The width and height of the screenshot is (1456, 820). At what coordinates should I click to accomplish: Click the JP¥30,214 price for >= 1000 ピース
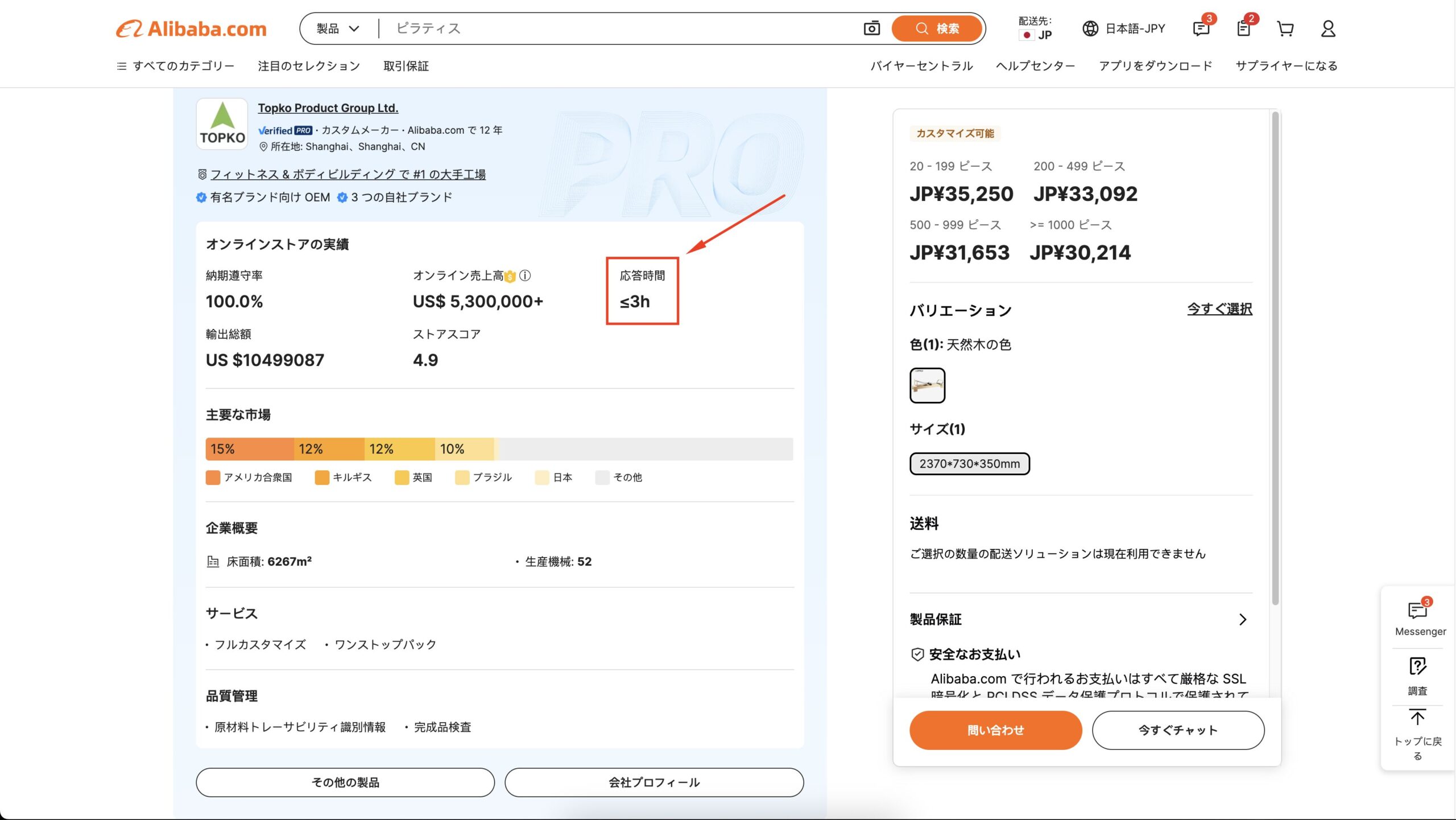[1080, 253]
